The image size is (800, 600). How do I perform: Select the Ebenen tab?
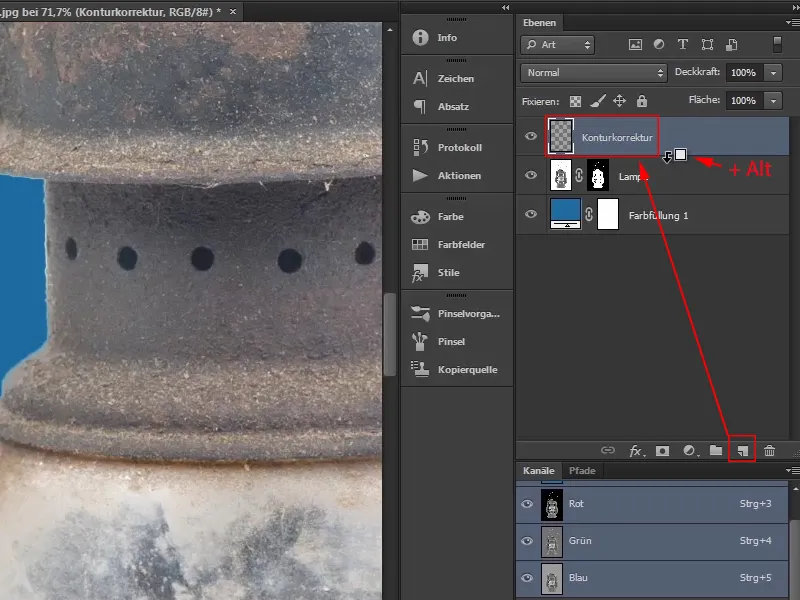point(539,22)
